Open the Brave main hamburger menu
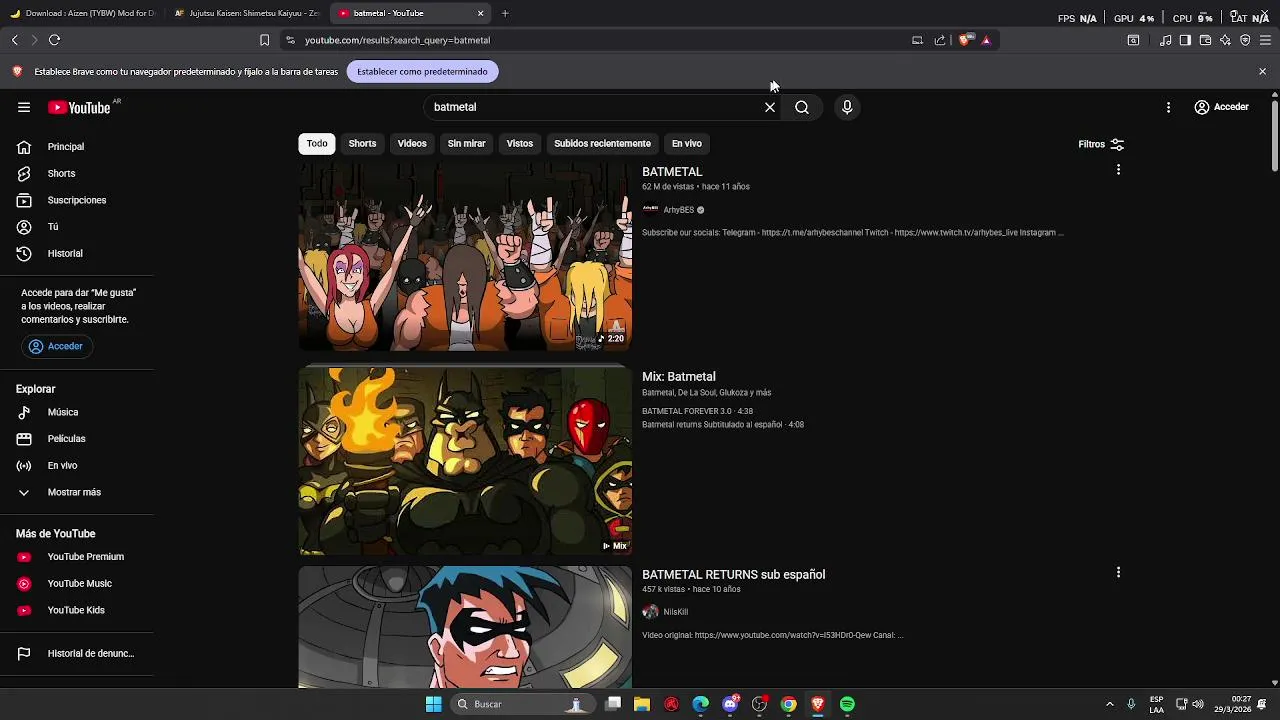Viewport: 1280px width, 720px height. [x=1265, y=40]
